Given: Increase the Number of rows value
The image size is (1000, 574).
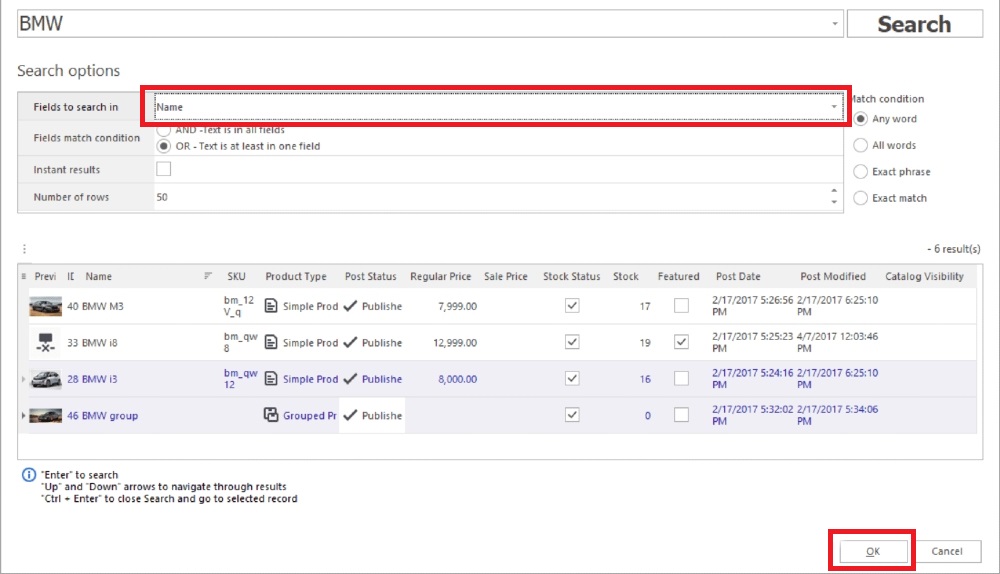Looking at the screenshot, I should 834,191.
